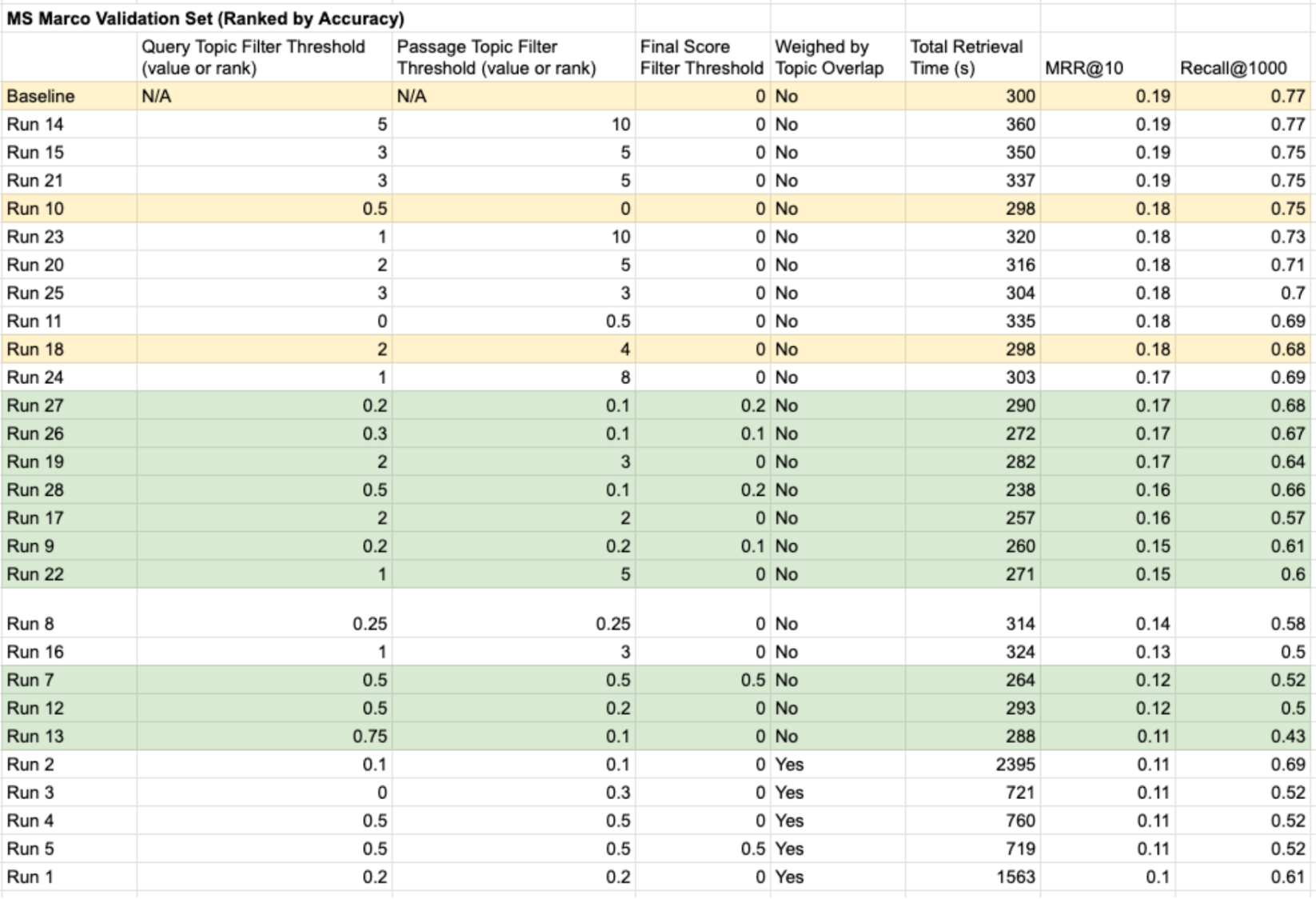
Task: Select the highlighted 'Run 18' row label
Action: point(35,350)
